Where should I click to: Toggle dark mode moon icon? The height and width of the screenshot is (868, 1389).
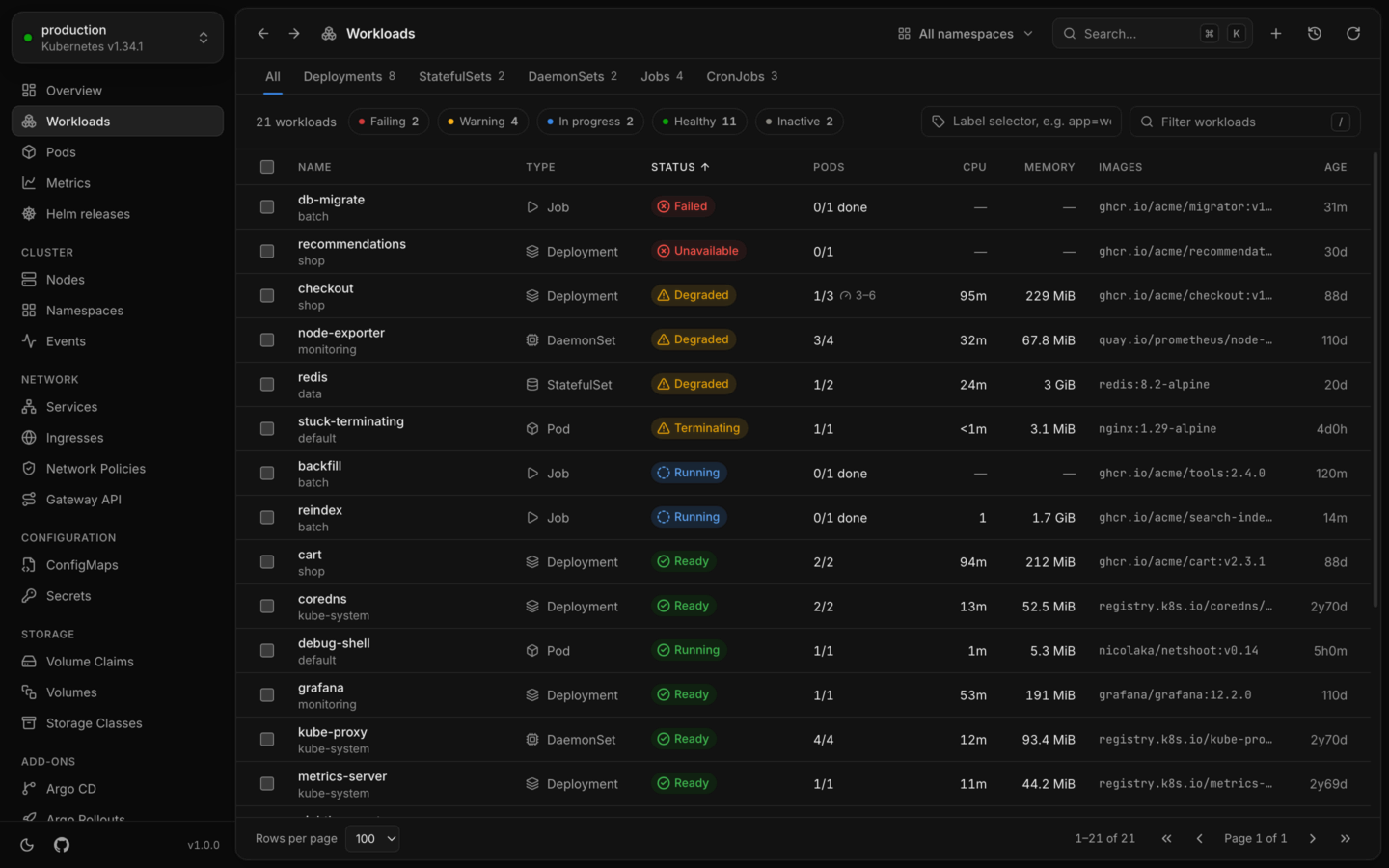click(27, 845)
